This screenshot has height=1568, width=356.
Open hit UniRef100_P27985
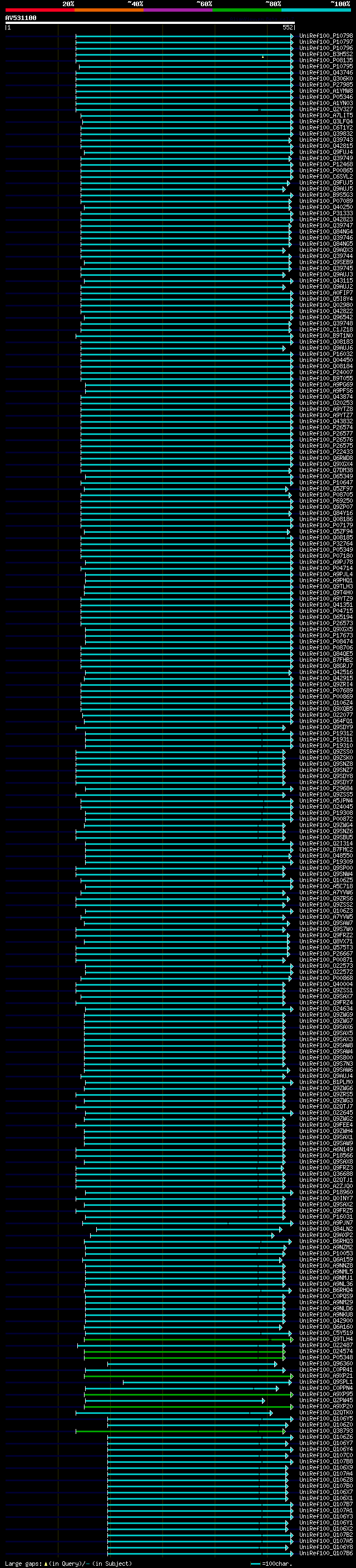326,85
